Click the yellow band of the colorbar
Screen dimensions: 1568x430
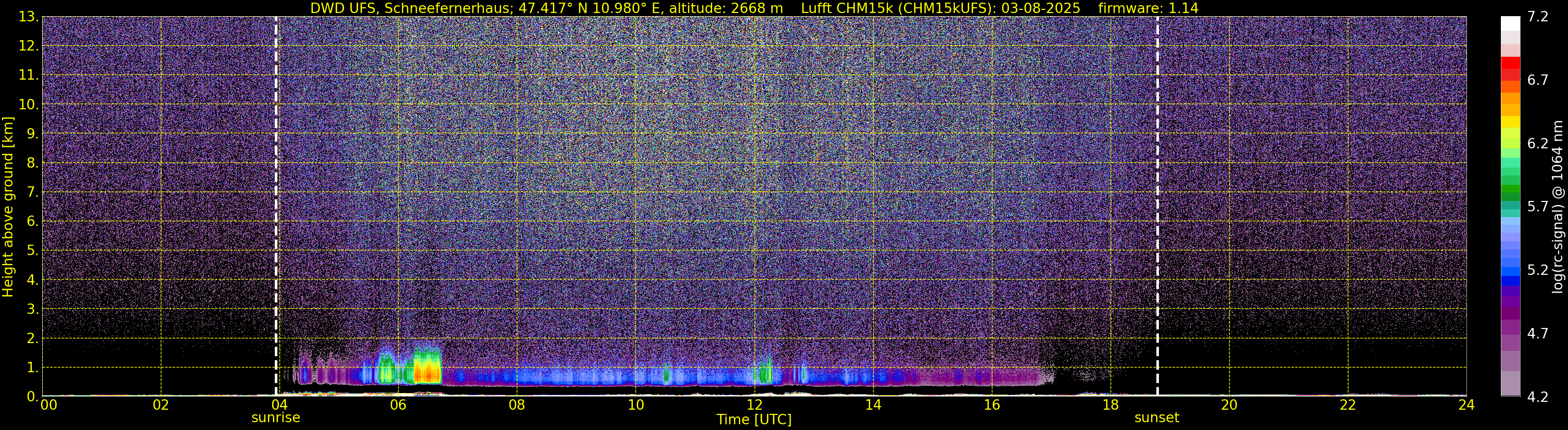[1510, 122]
